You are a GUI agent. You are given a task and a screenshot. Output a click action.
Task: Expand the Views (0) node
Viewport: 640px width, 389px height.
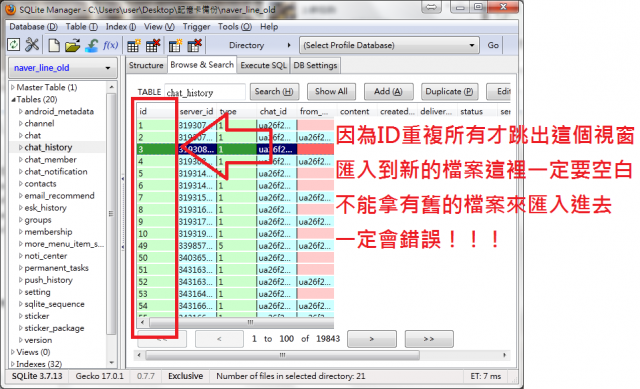13,352
